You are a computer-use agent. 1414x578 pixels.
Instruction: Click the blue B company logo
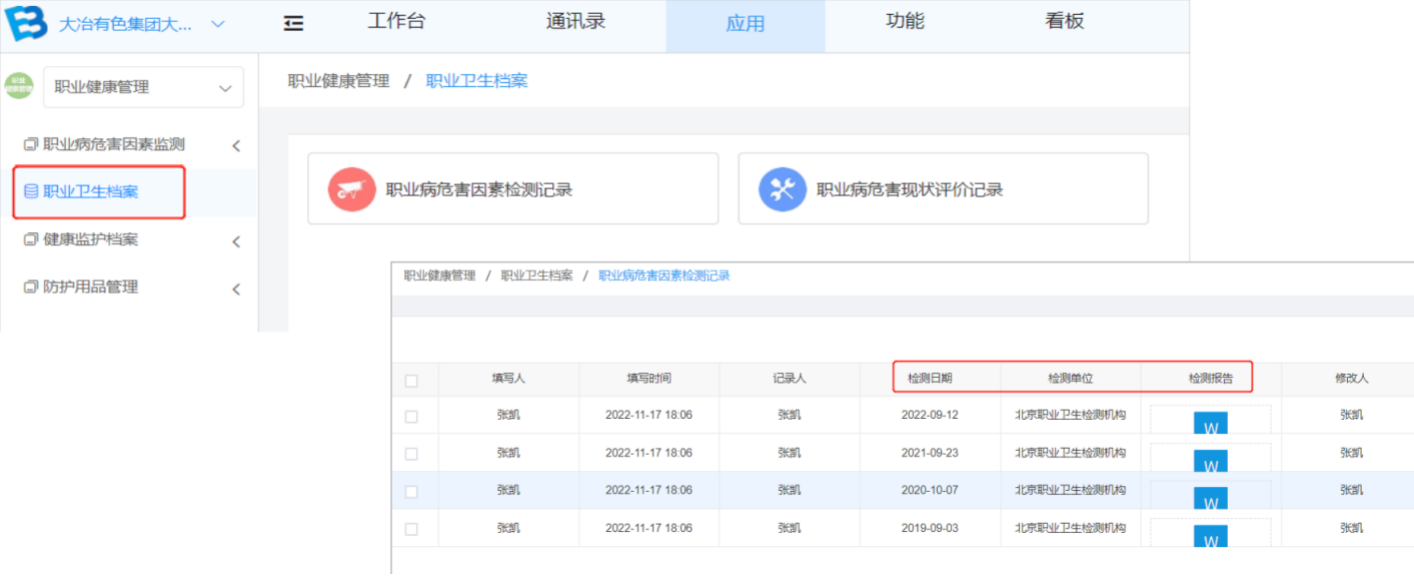click(26, 22)
